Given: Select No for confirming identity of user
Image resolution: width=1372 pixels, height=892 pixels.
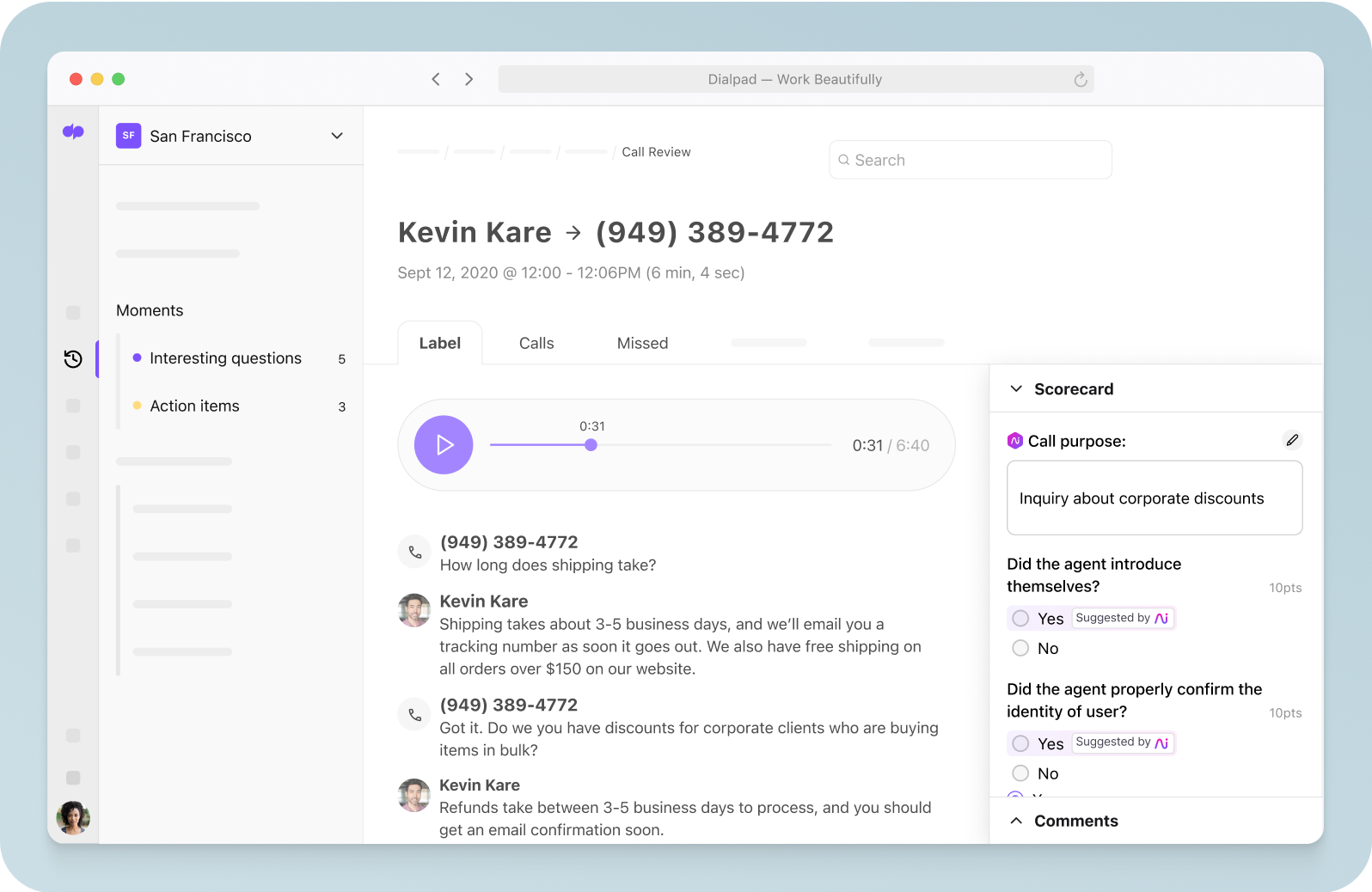Looking at the screenshot, I should pos(1020,773).
